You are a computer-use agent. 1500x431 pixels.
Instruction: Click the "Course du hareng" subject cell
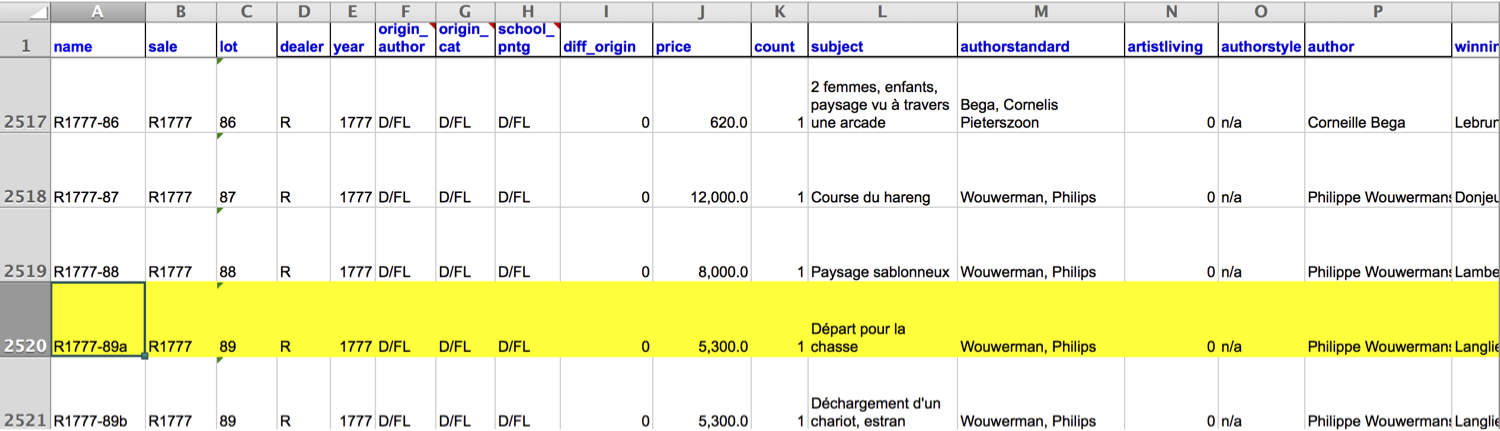click(881, 197)
